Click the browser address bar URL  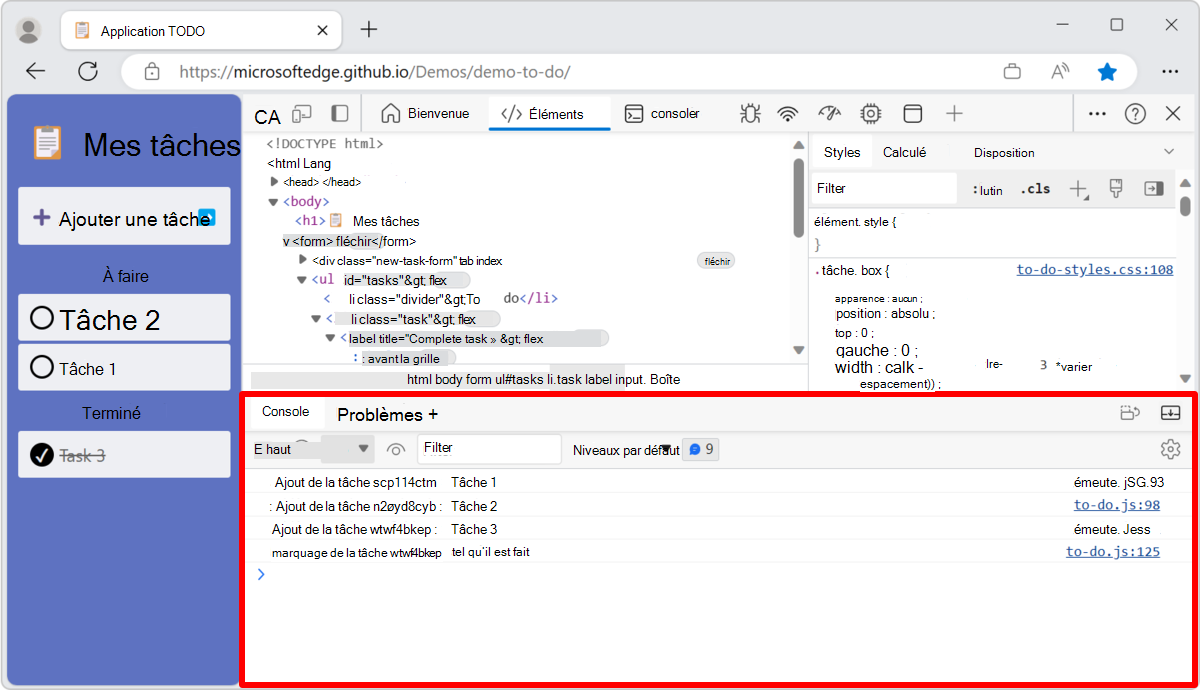click(375, 72)
